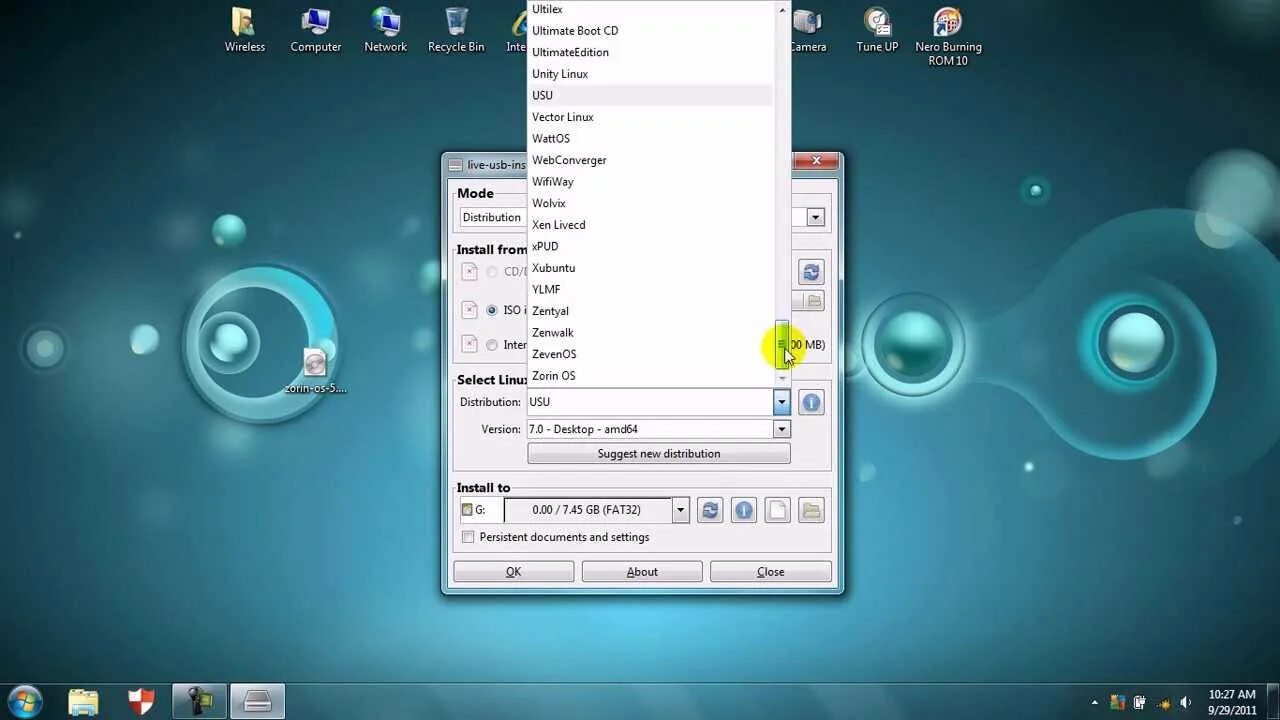
Task: Choose Xubuntu from distribution list
Action: click(651, 268)
